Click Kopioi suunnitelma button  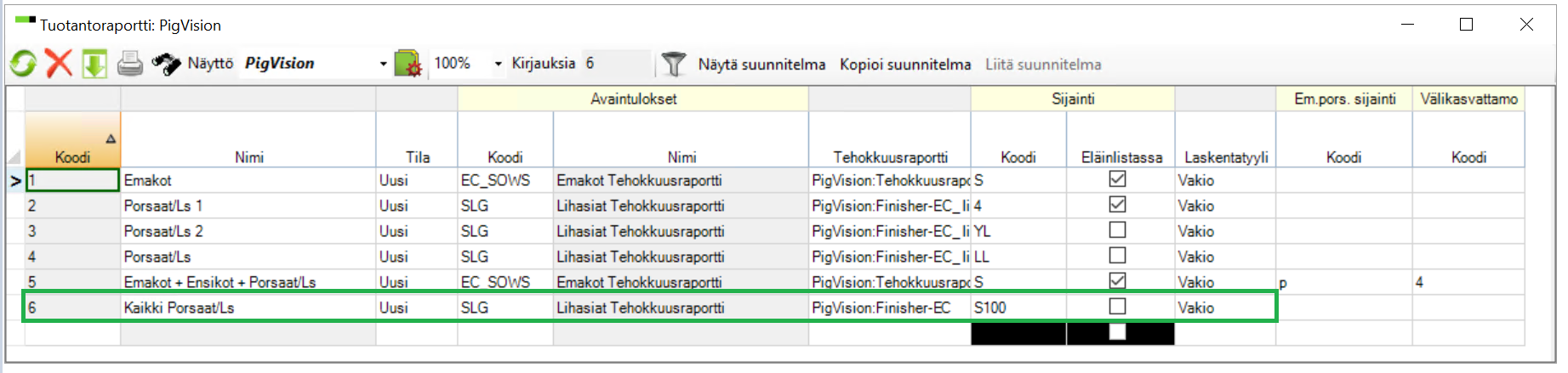905,65
